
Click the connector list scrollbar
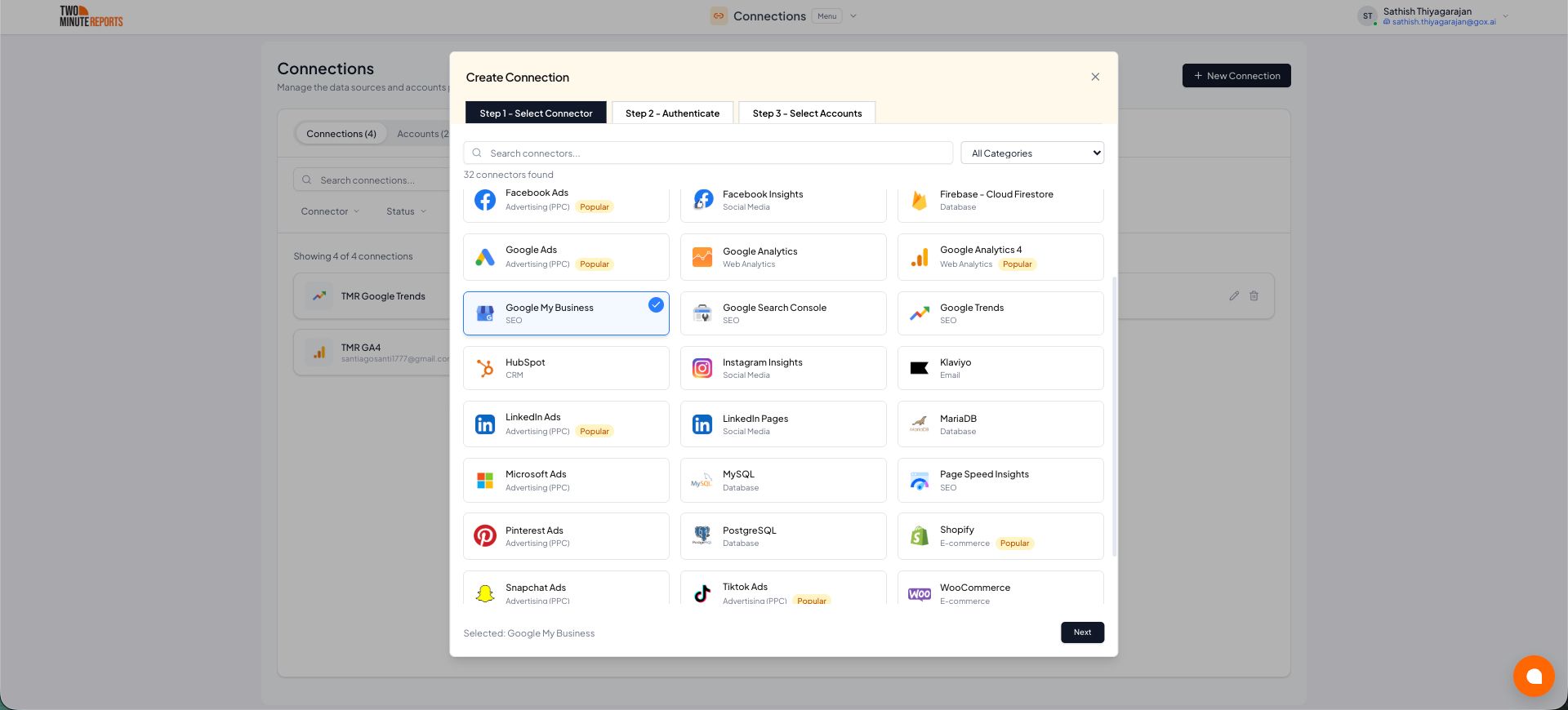(x=1114, y=416)
